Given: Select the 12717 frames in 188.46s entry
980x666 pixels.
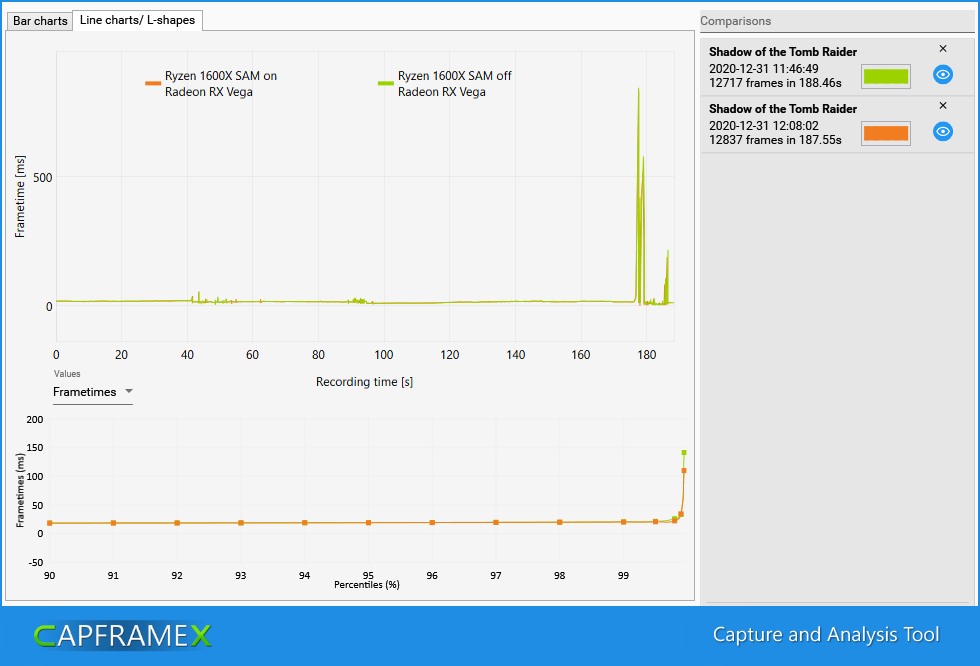Looking at the screenshot, I should coord(837,67).
